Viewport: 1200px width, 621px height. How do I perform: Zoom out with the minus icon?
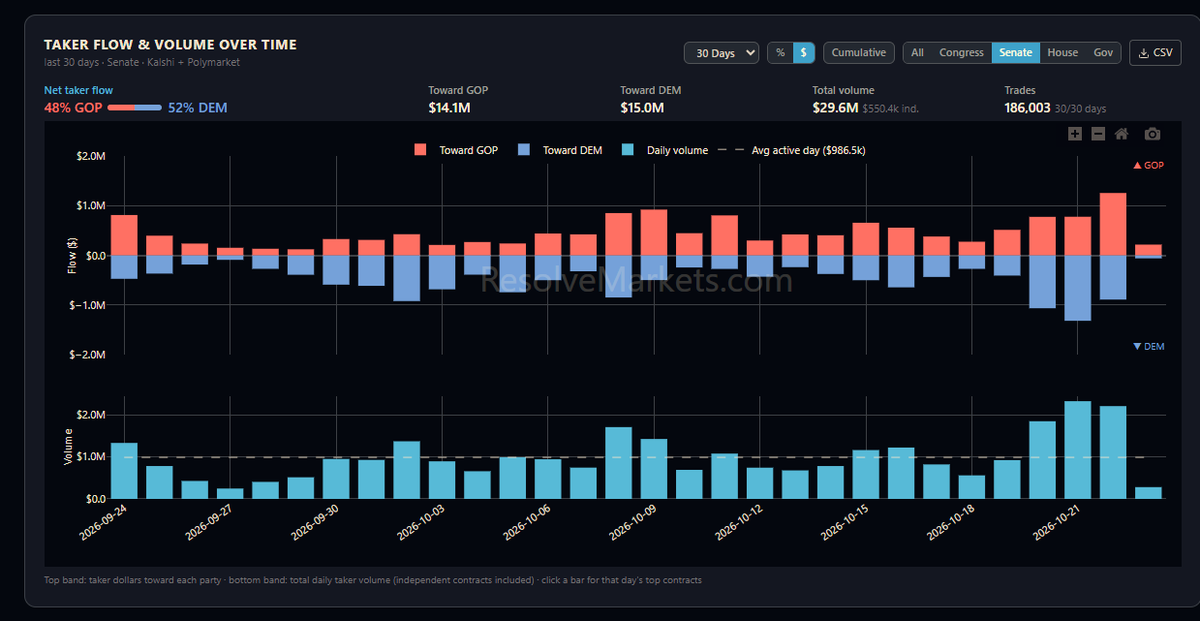coord(1098,134)
